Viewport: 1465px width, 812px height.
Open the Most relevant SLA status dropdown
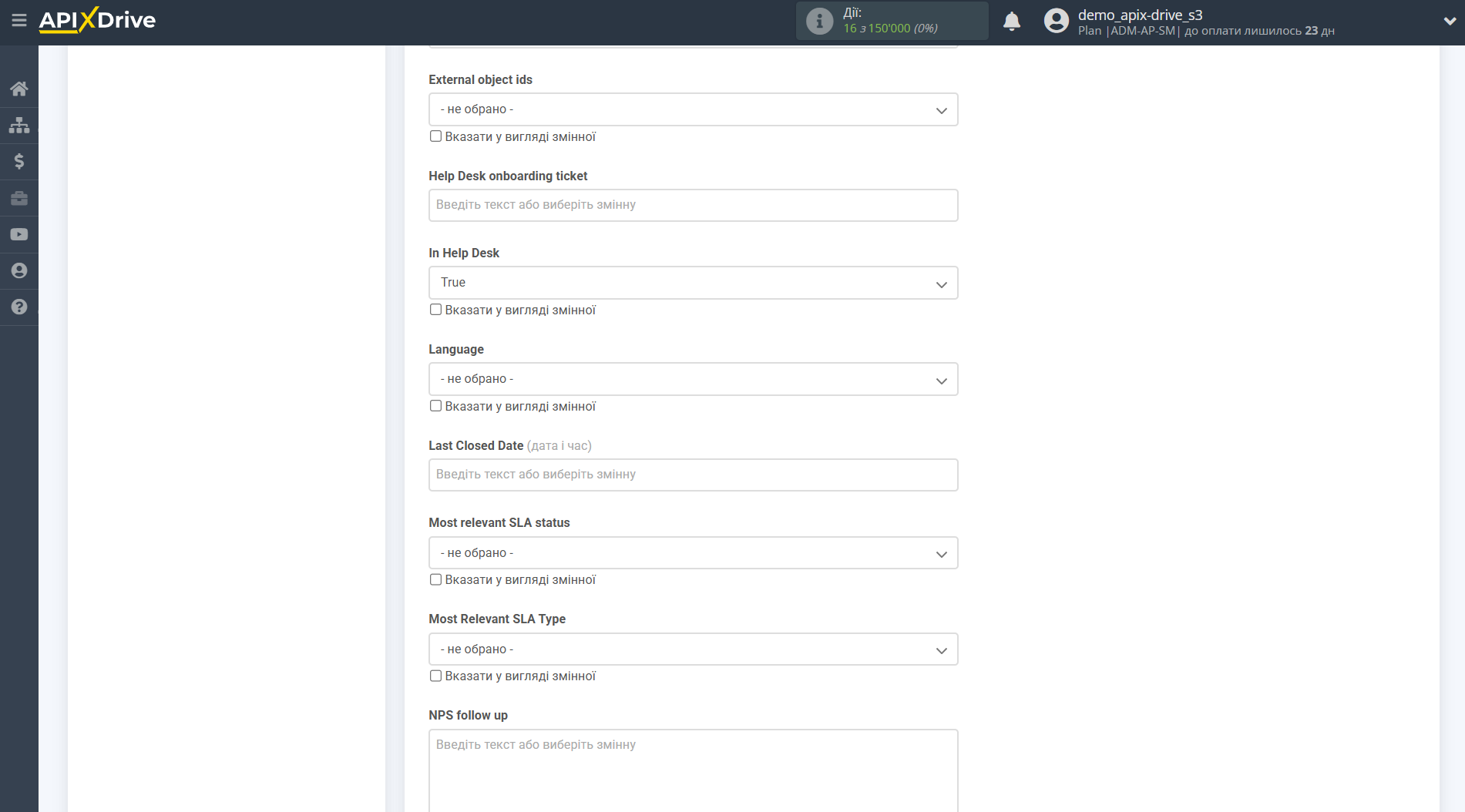tap(693, 553)
